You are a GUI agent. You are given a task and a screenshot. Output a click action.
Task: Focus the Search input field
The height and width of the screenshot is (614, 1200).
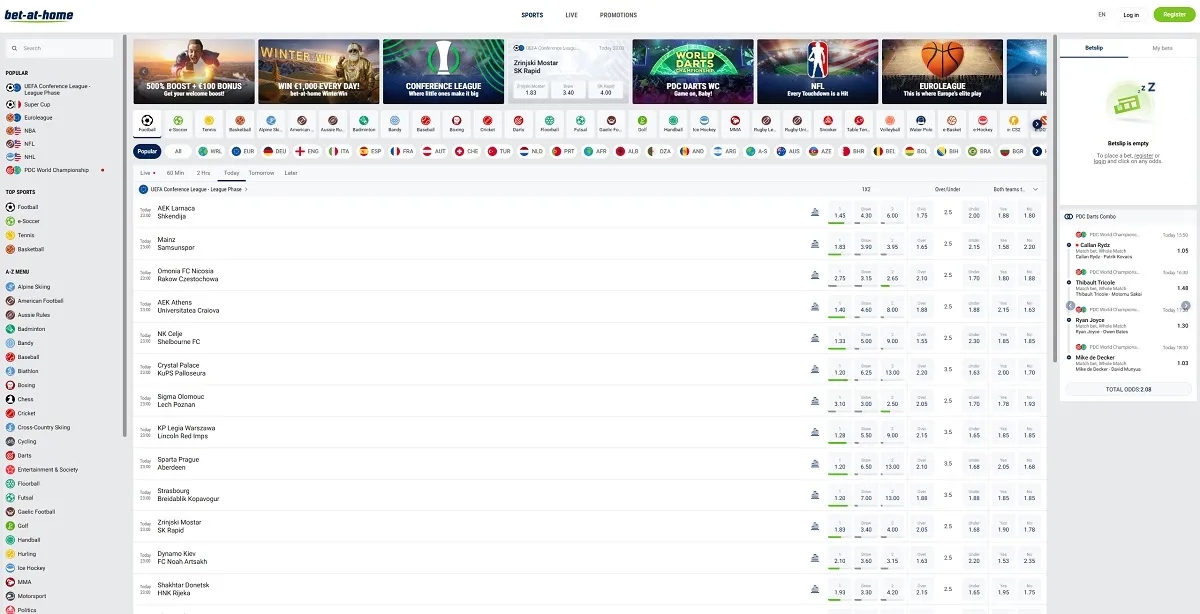(60, 48)
